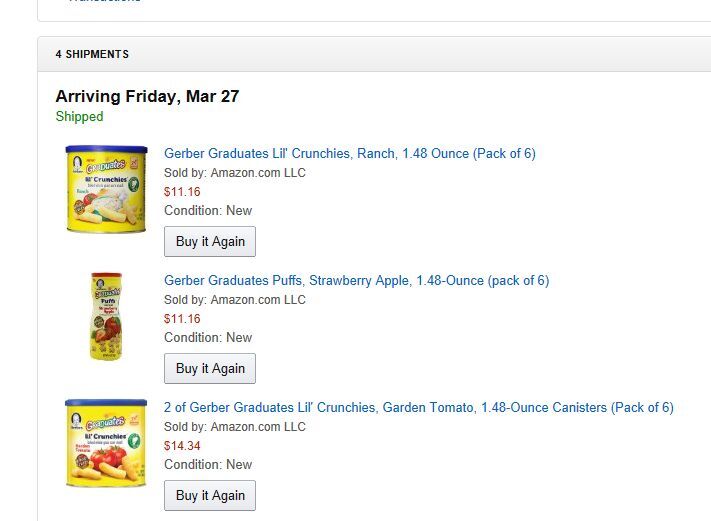Click the $11.16 price under Ranch Crunchies

182,192
